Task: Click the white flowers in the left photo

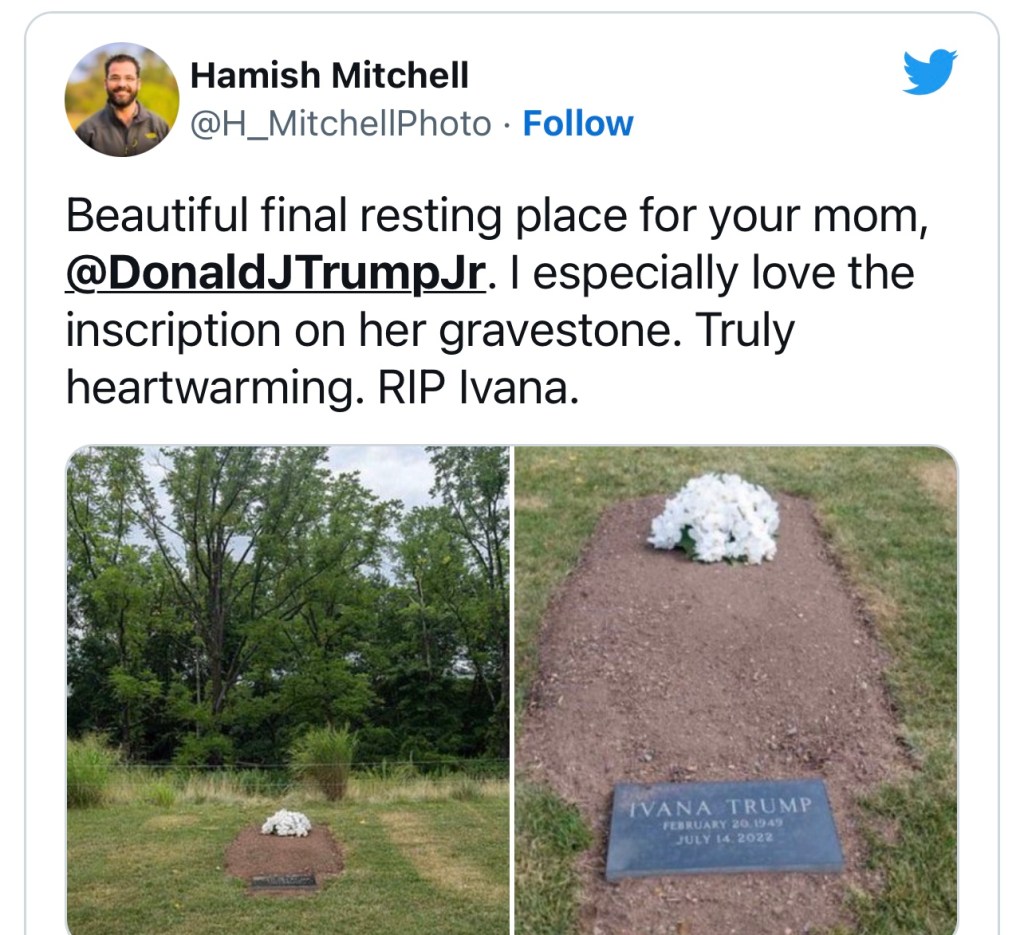Action: [286, 823]
